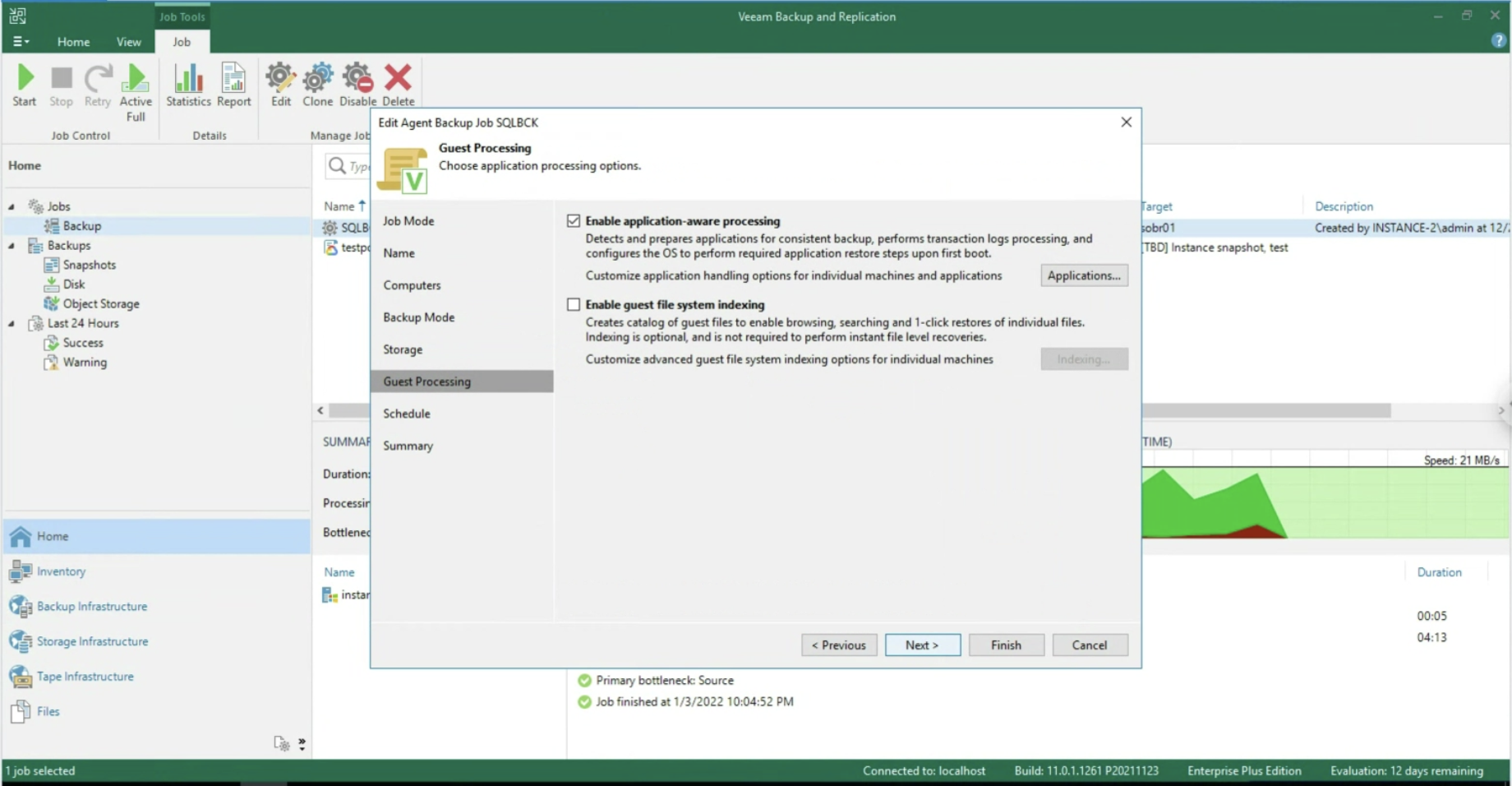Select the Home navigation pane
1512x786 pixels.
(x=157, y=536)
